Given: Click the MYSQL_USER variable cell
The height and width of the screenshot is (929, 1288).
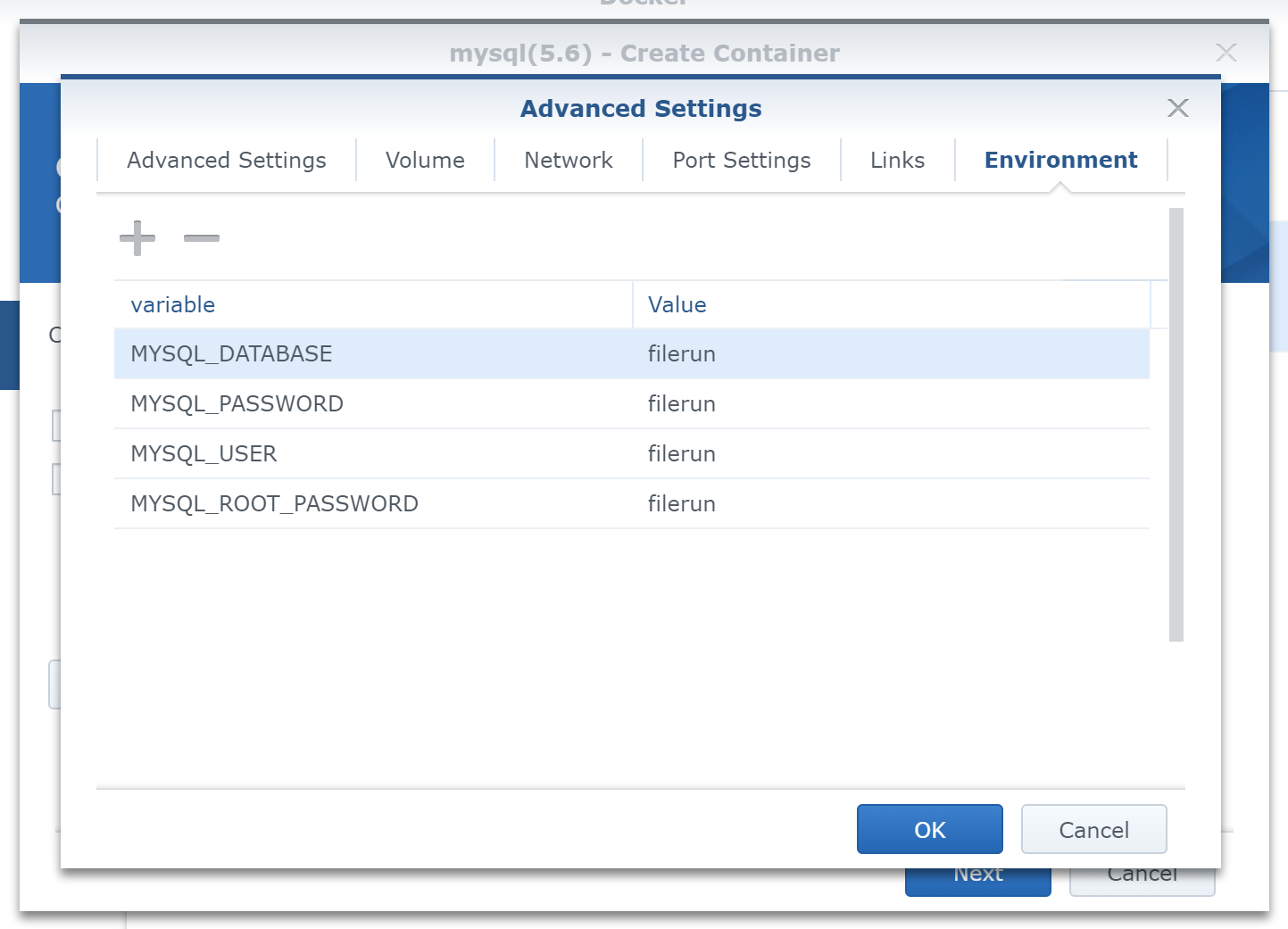Looking at the screenshot, I should [x=204, y=454].
